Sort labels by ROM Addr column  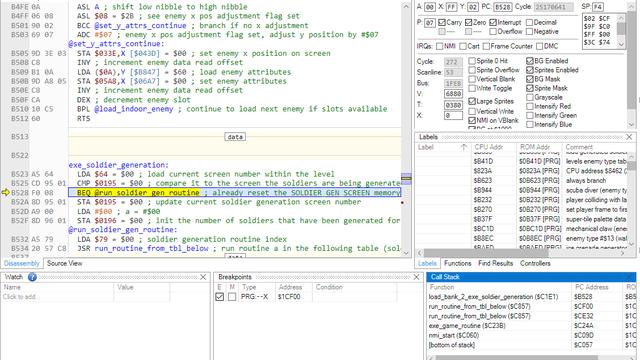(x=539, y=147)
